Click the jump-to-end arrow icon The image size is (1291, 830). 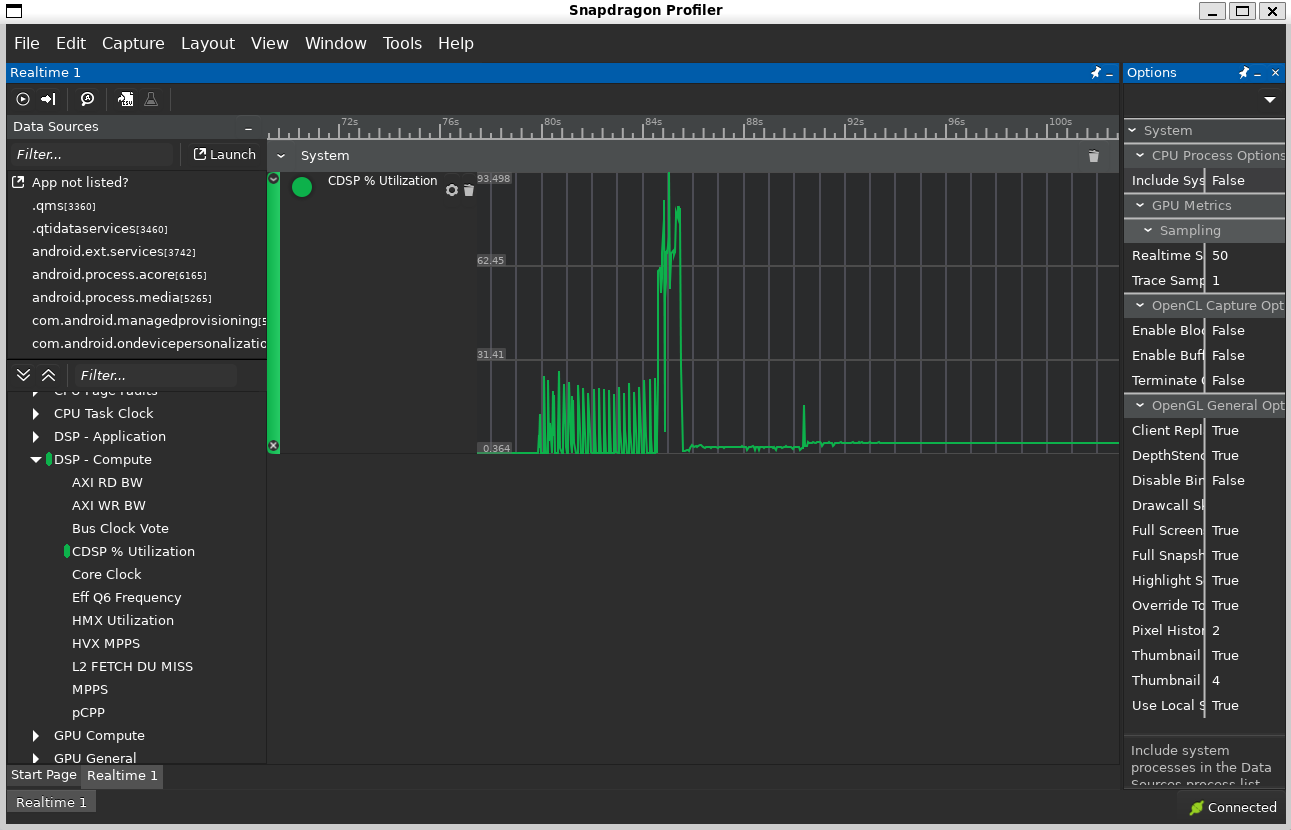[48, 99]
